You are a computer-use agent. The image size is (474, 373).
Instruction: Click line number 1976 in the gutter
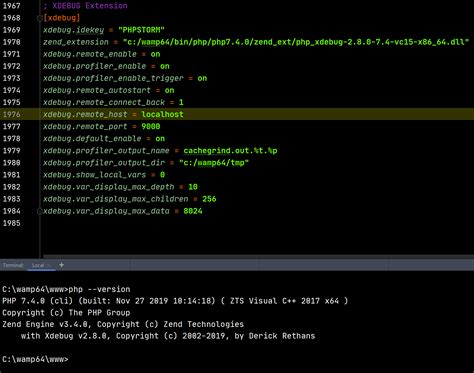pyautogui.click(x=12, y=114)
